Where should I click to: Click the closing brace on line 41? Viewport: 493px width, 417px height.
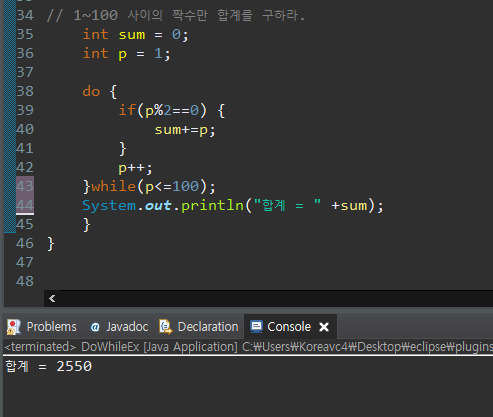[123, 149]
